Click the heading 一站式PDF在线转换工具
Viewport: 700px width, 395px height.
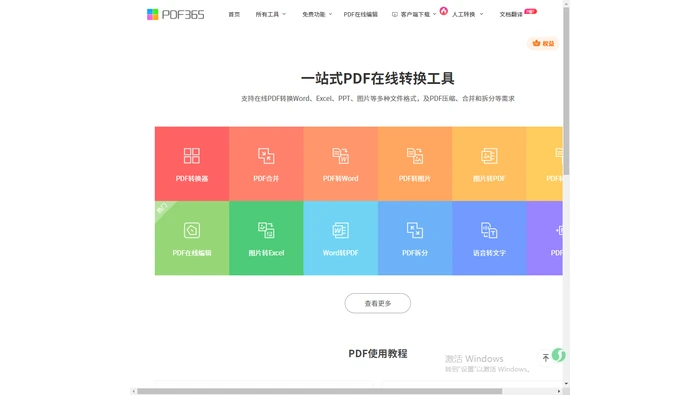(378, 79)
